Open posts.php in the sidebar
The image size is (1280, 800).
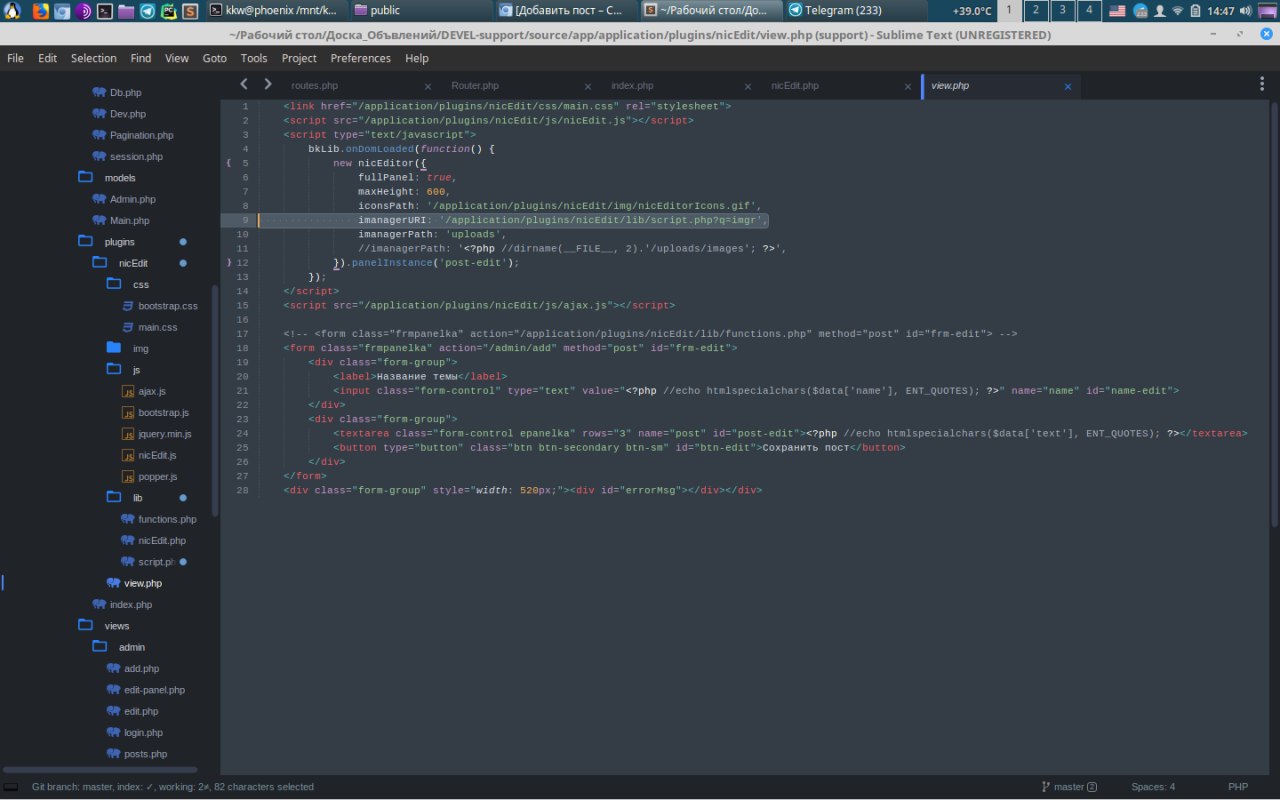click(x=146, y=754)
